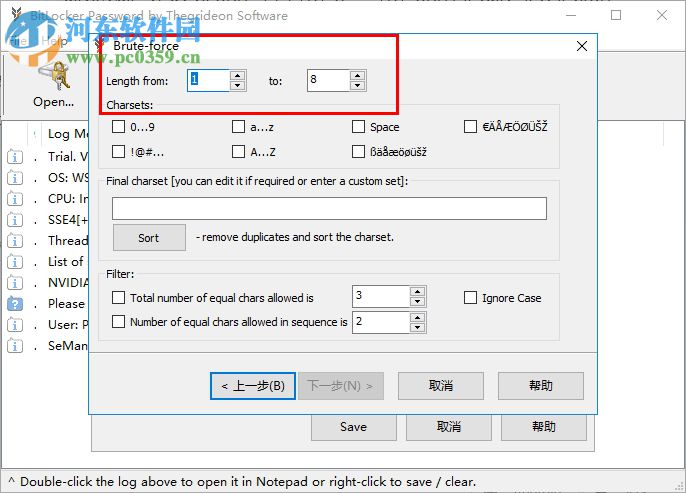This screenshot has width=686, height=493.
Task: Click the equal chars in sequence field
Action: click(x=381, y=322)
